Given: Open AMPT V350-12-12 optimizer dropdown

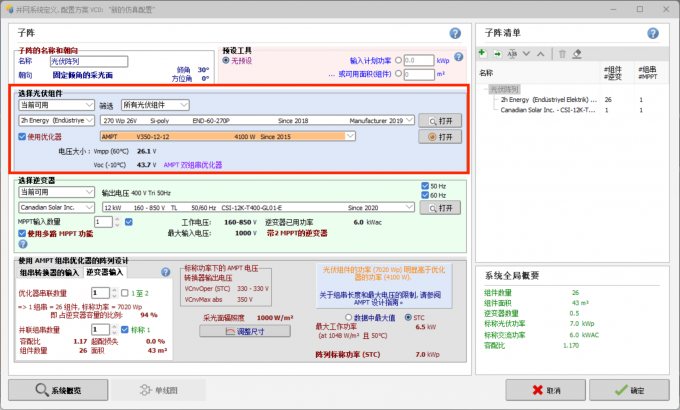Looking at the screenshot, I should 228,137.
